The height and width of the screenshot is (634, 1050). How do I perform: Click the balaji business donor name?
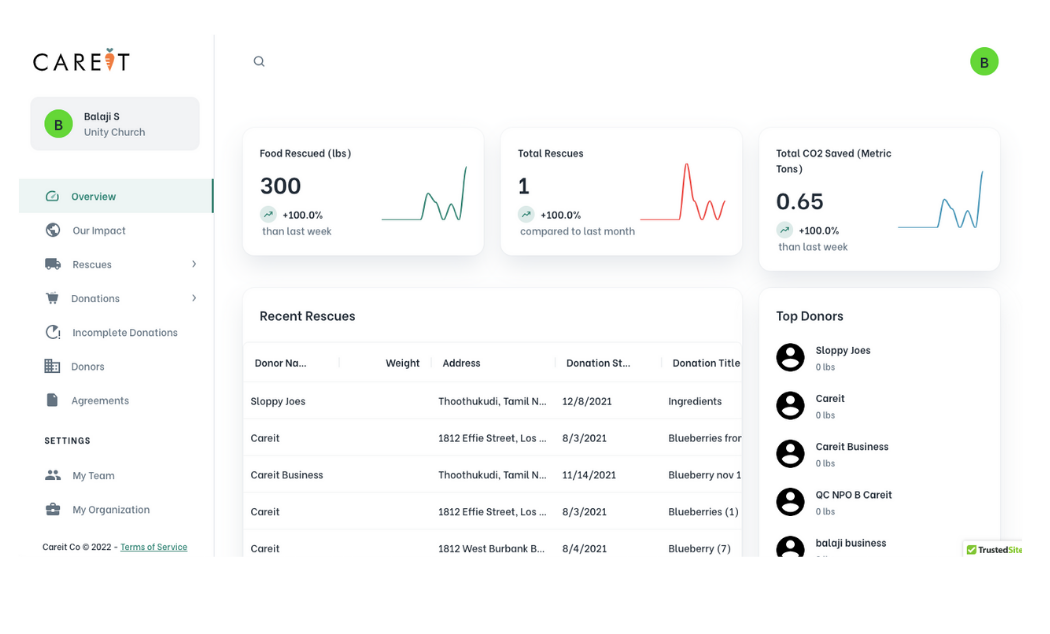(x=850, y=543)
